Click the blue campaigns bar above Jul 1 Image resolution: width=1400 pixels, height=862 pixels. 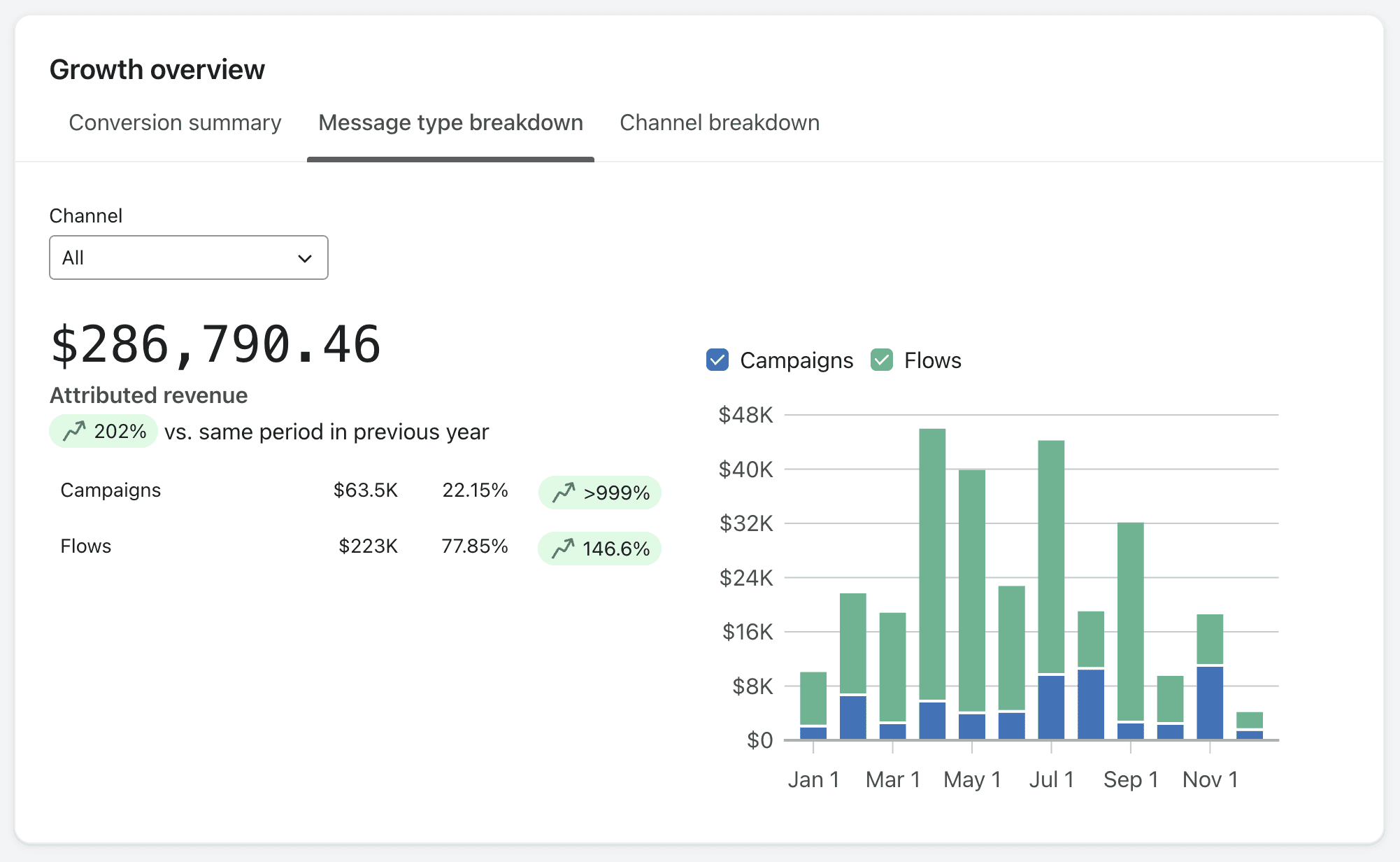1051,707
